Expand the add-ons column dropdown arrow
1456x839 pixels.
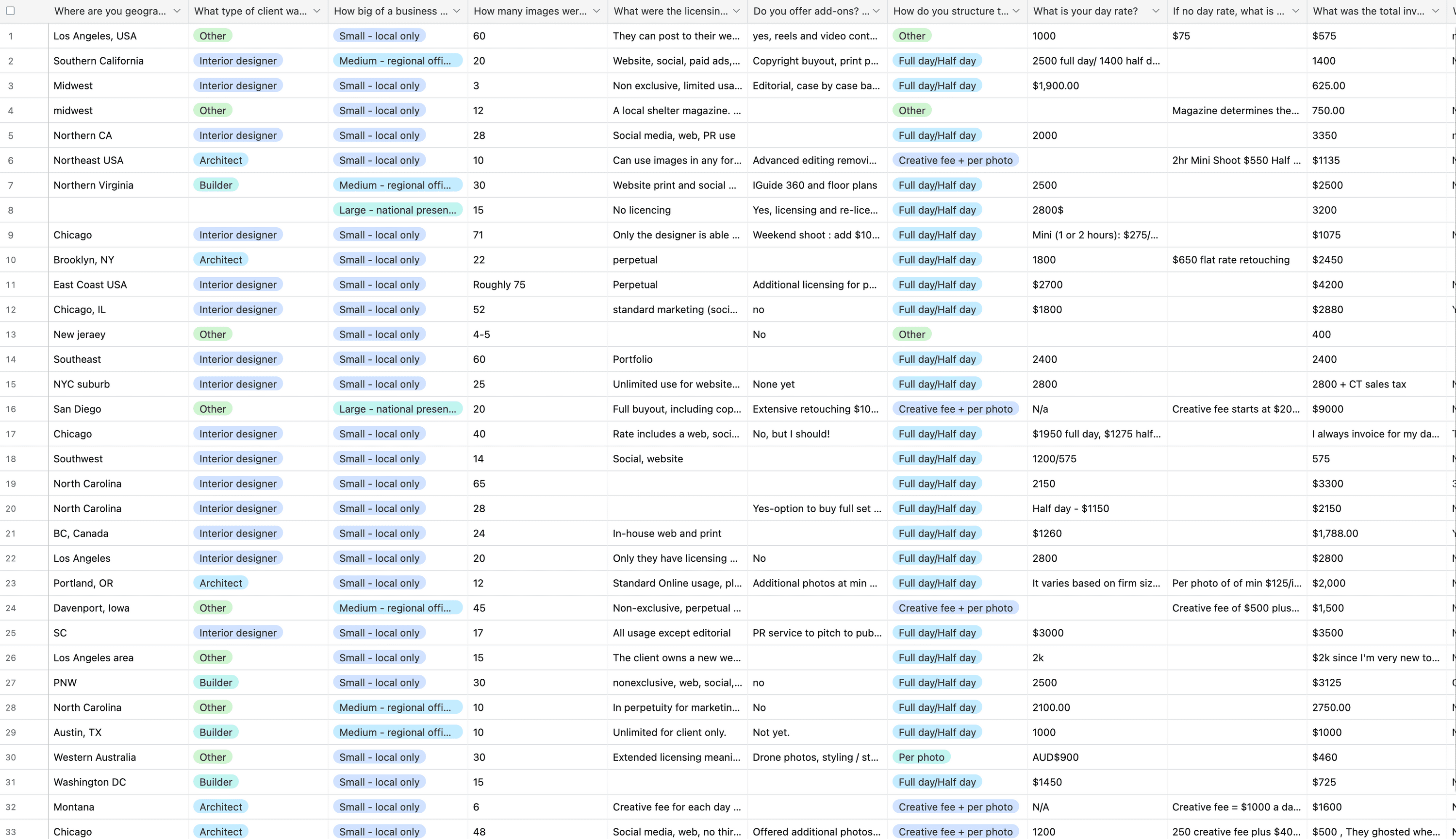coord(876,11)
